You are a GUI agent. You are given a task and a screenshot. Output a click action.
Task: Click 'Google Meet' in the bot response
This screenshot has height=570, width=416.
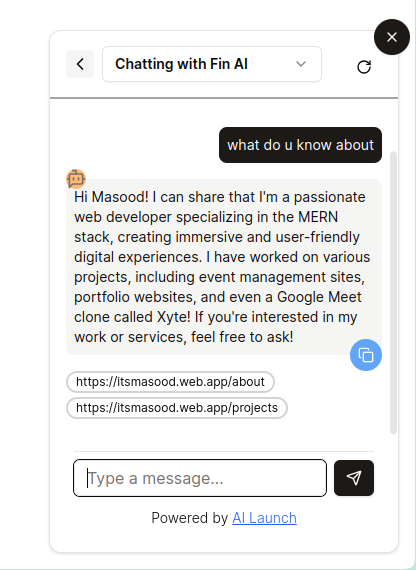[319, 297]
